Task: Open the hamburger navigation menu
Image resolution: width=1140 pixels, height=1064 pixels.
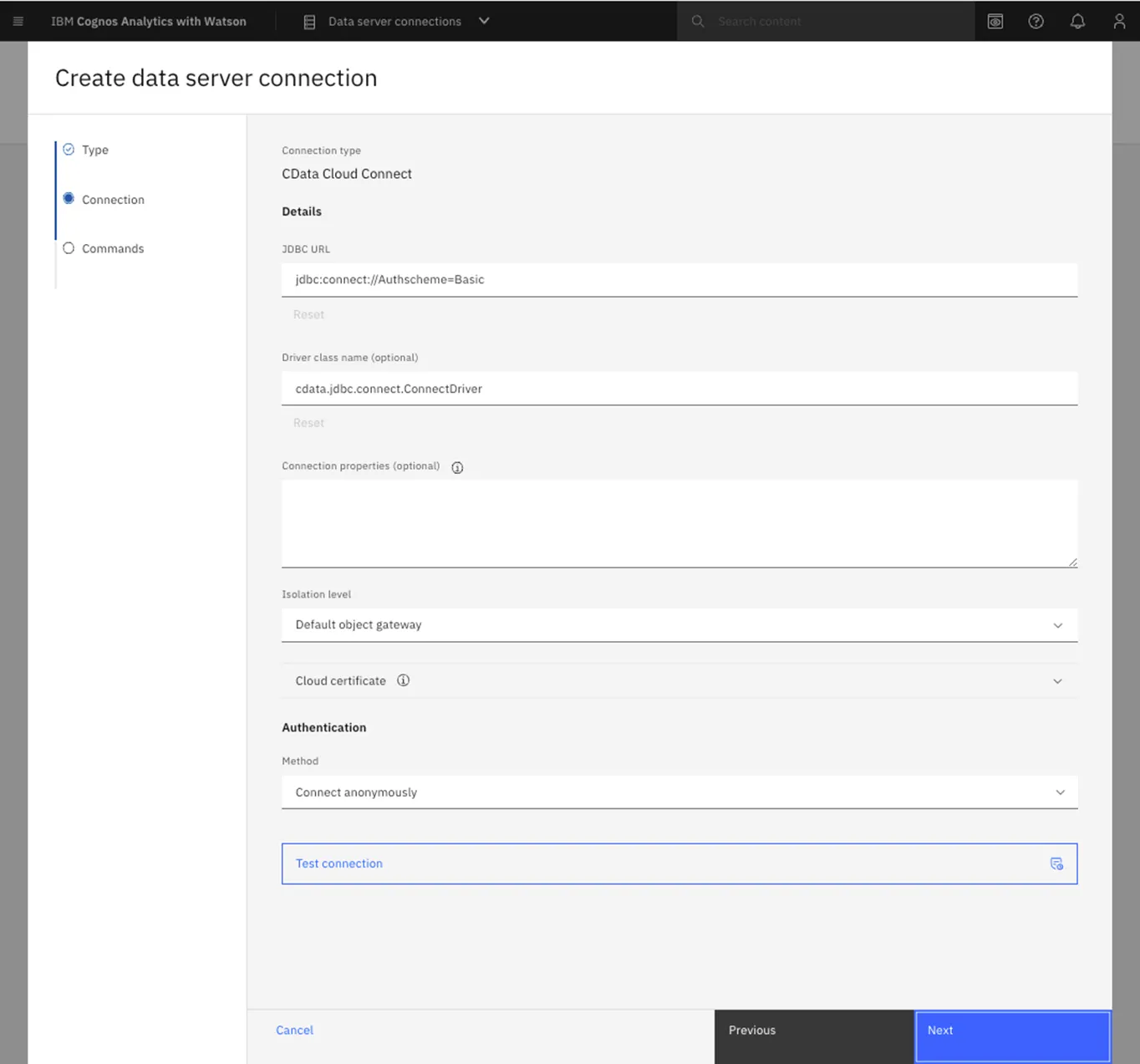Action: pyautogui.click(x=18, y=21)
